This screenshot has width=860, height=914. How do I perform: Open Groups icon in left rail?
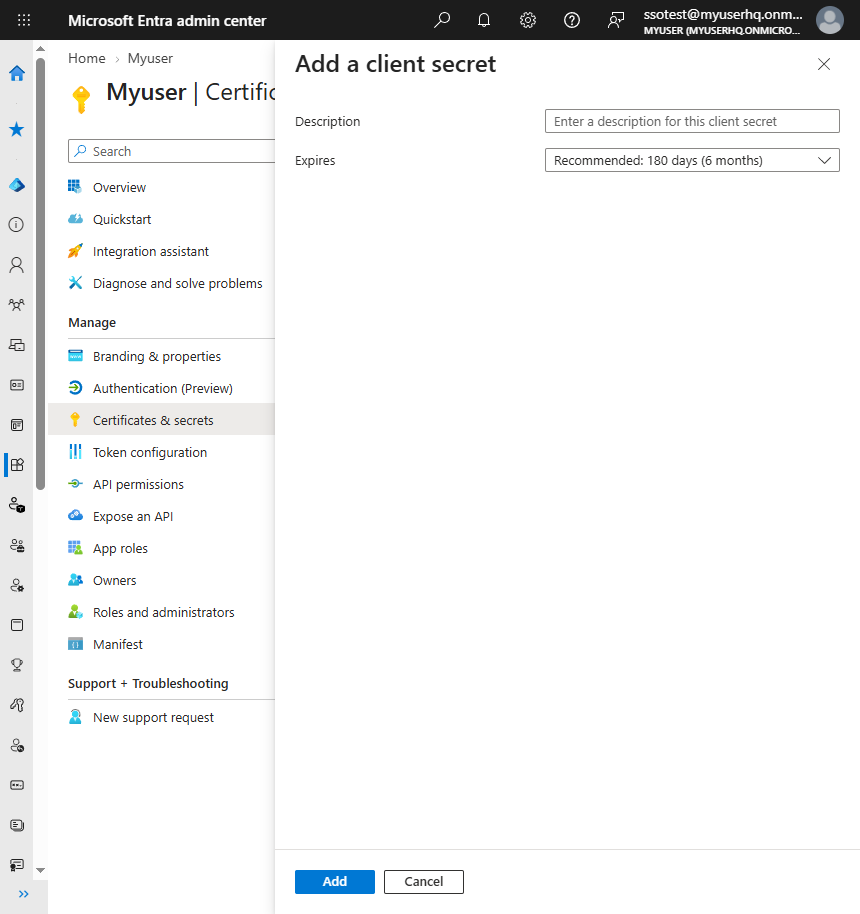point(17,305)
